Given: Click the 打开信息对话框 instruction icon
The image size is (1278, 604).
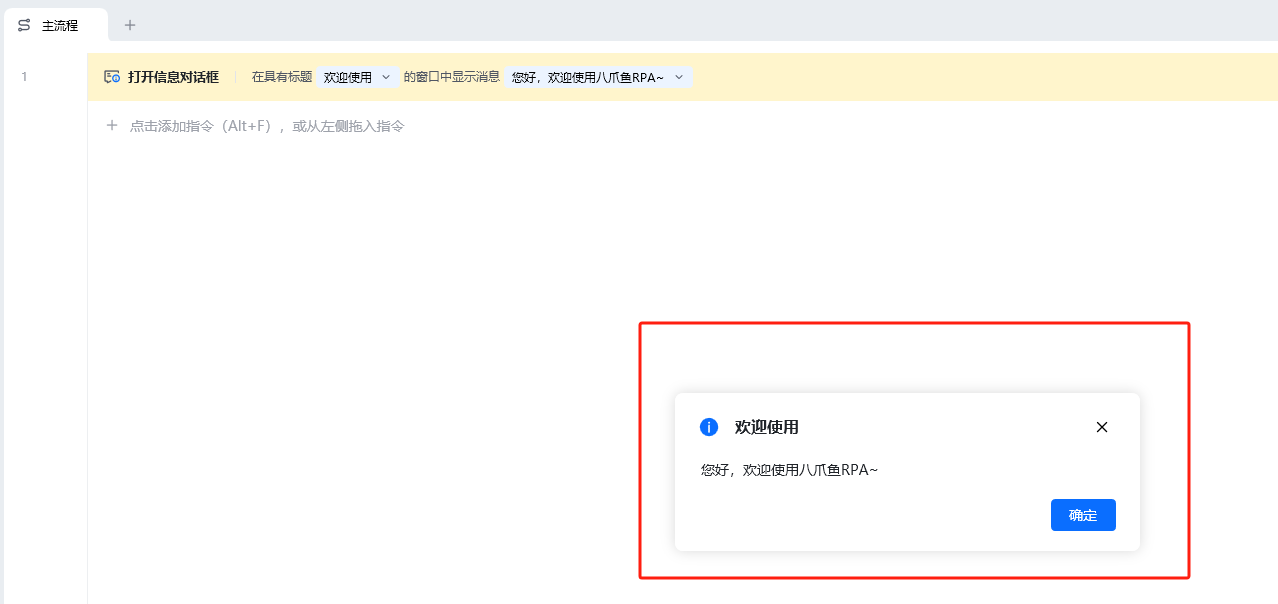Looking at the screenshot, I should click(112, 77).
